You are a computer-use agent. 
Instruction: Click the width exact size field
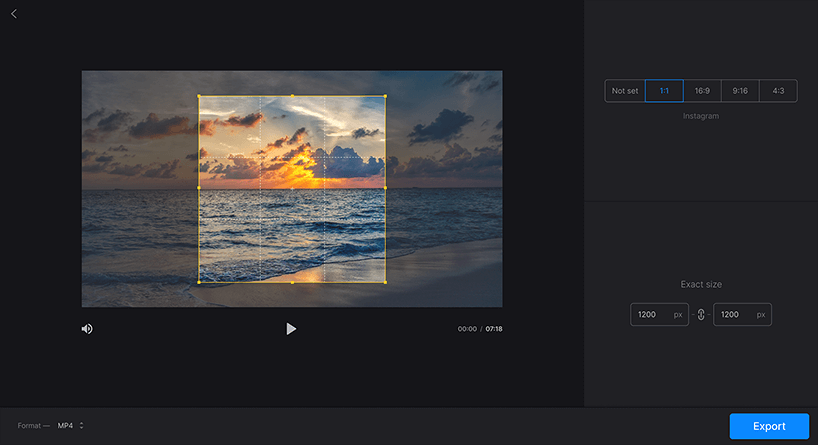point(659,315)
